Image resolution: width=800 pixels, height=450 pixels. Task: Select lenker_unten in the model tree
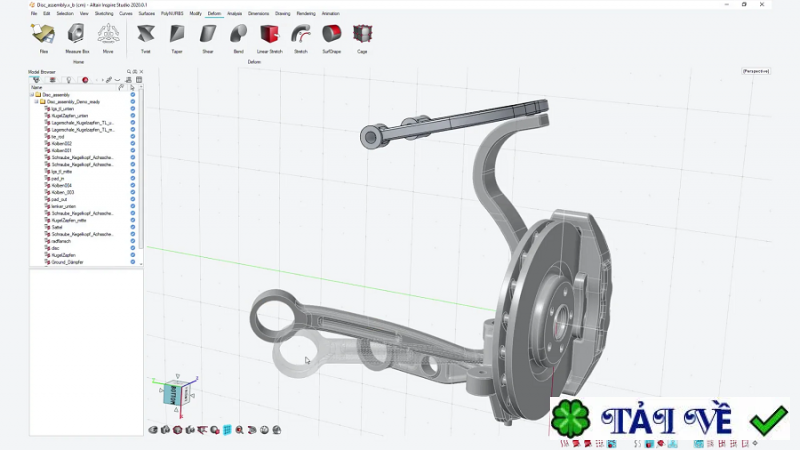coord(63,207)
